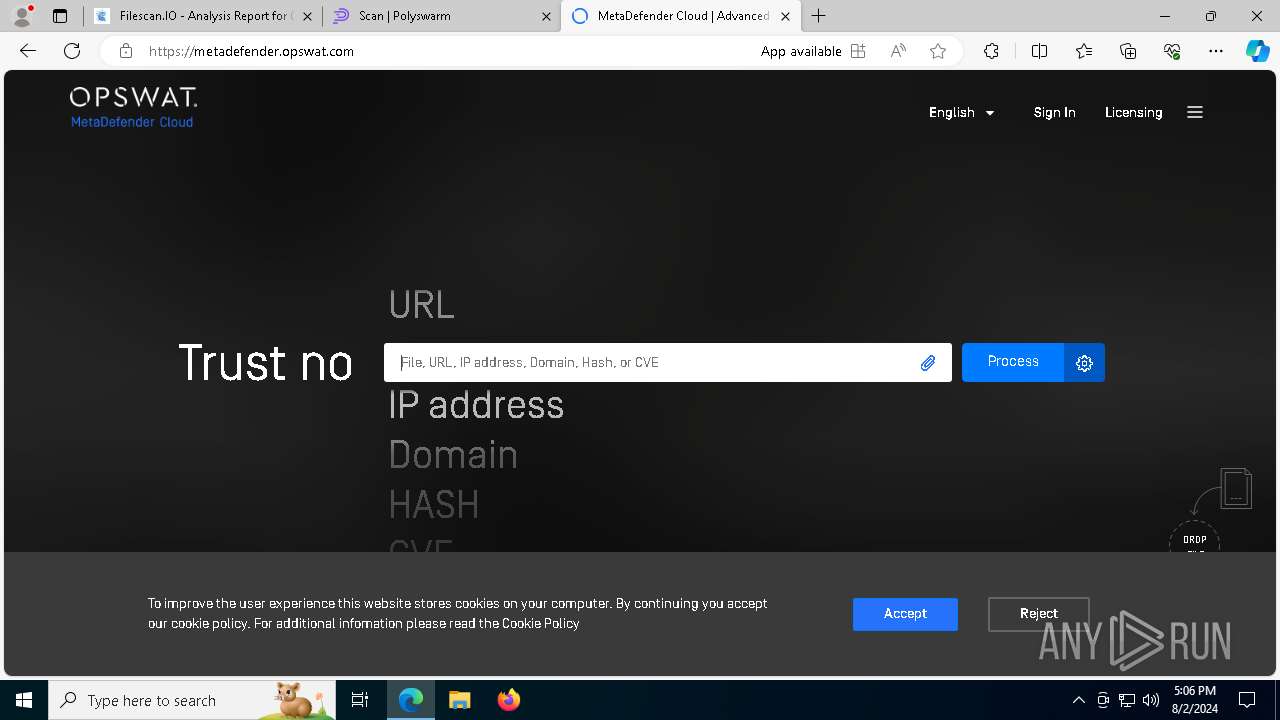This screenshot has height=720, width=1280.
Task: Expand the English language dropdown
Action: 961,113
